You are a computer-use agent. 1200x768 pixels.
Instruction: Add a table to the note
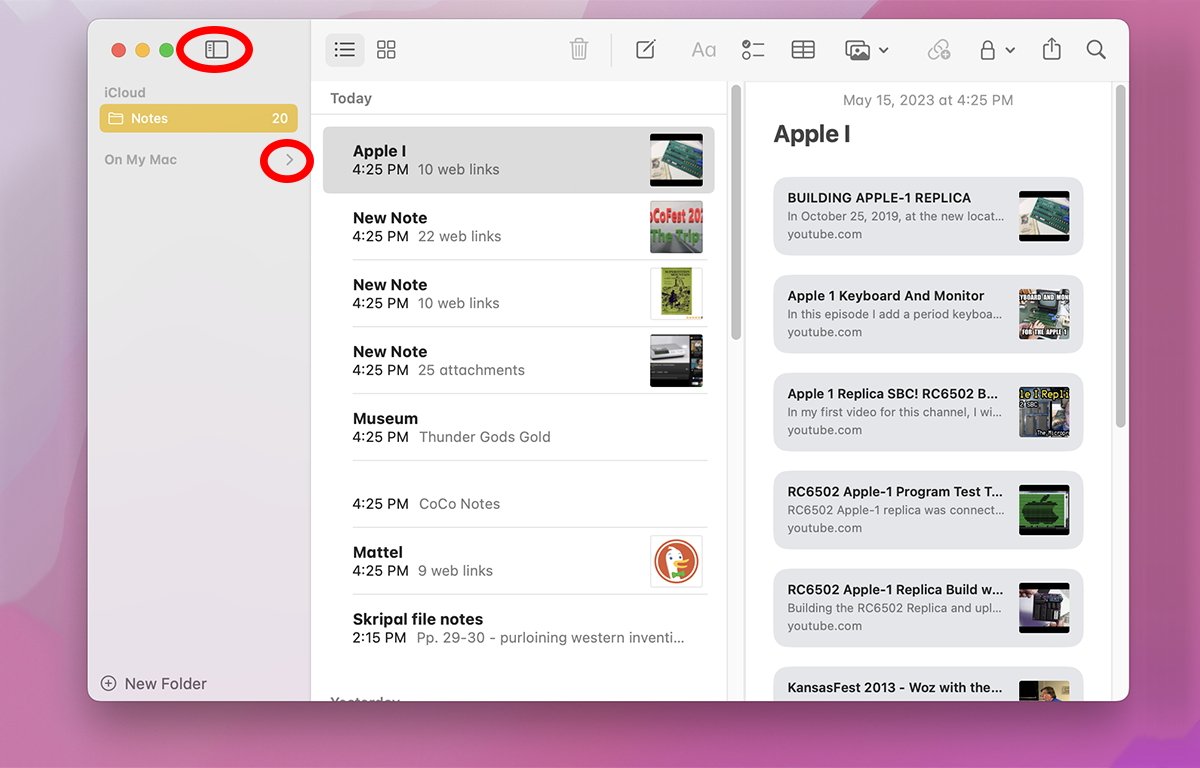(803, 49)
